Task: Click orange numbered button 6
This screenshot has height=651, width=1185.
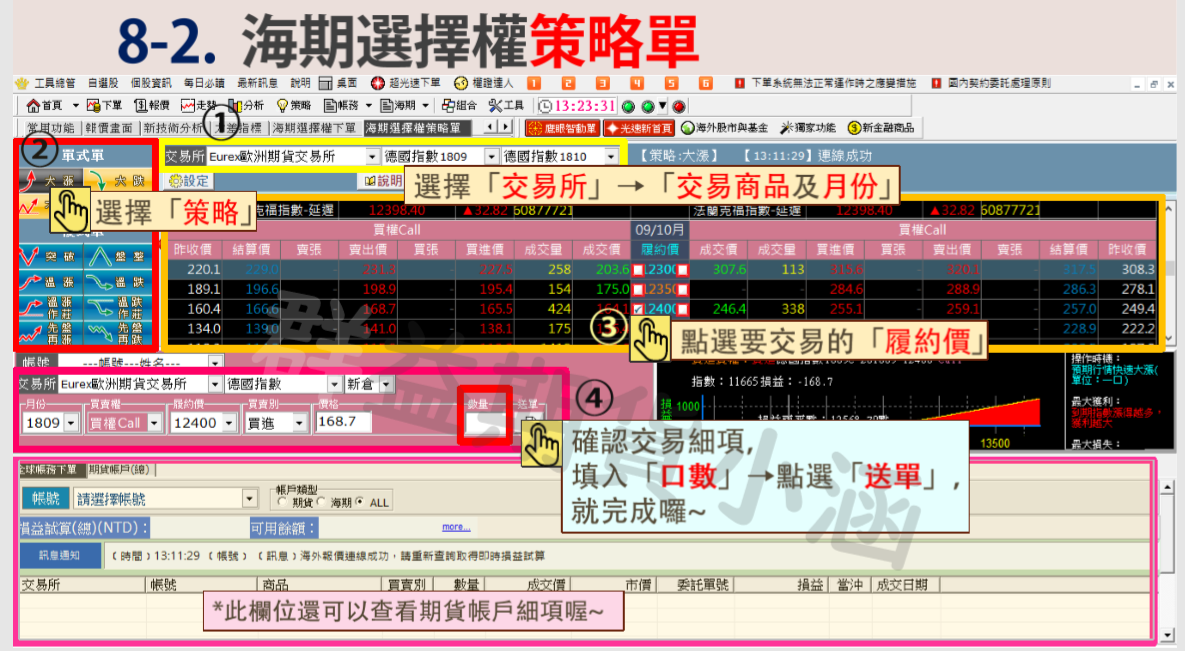Action: [x=705, y=83]
